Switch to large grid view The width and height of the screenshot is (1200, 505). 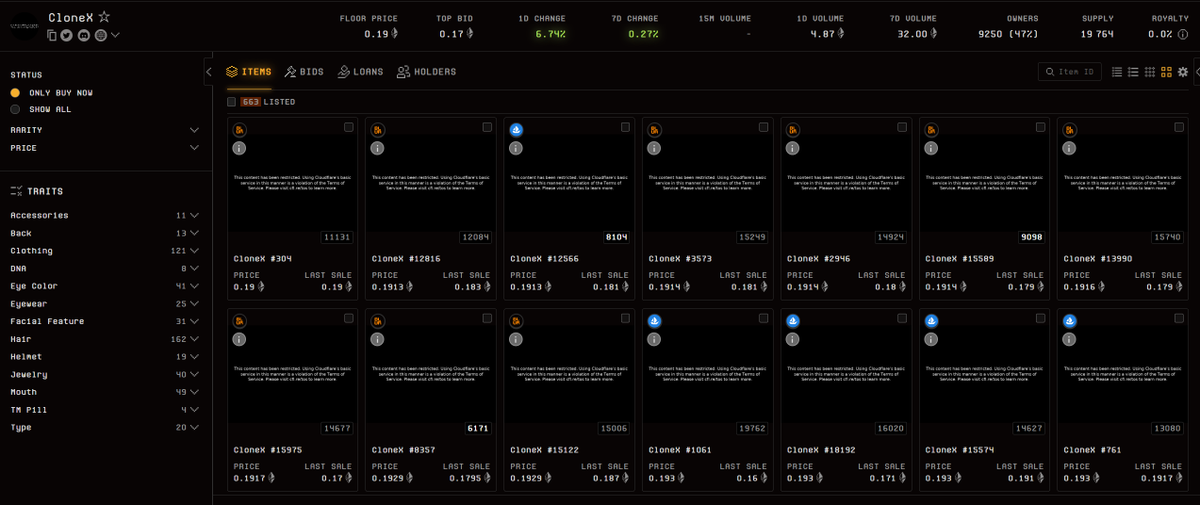pyautogui.click(x=1166, y=72)
